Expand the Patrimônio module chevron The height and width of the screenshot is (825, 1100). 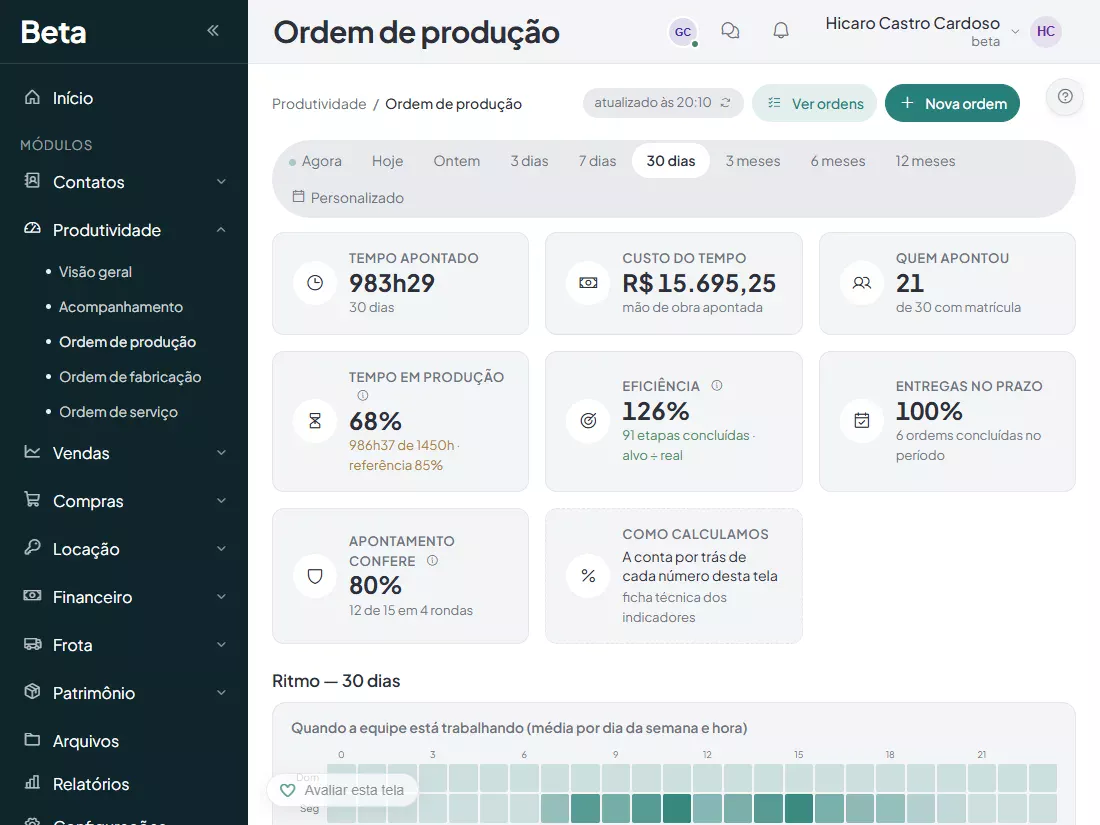(x=221, y=692)
